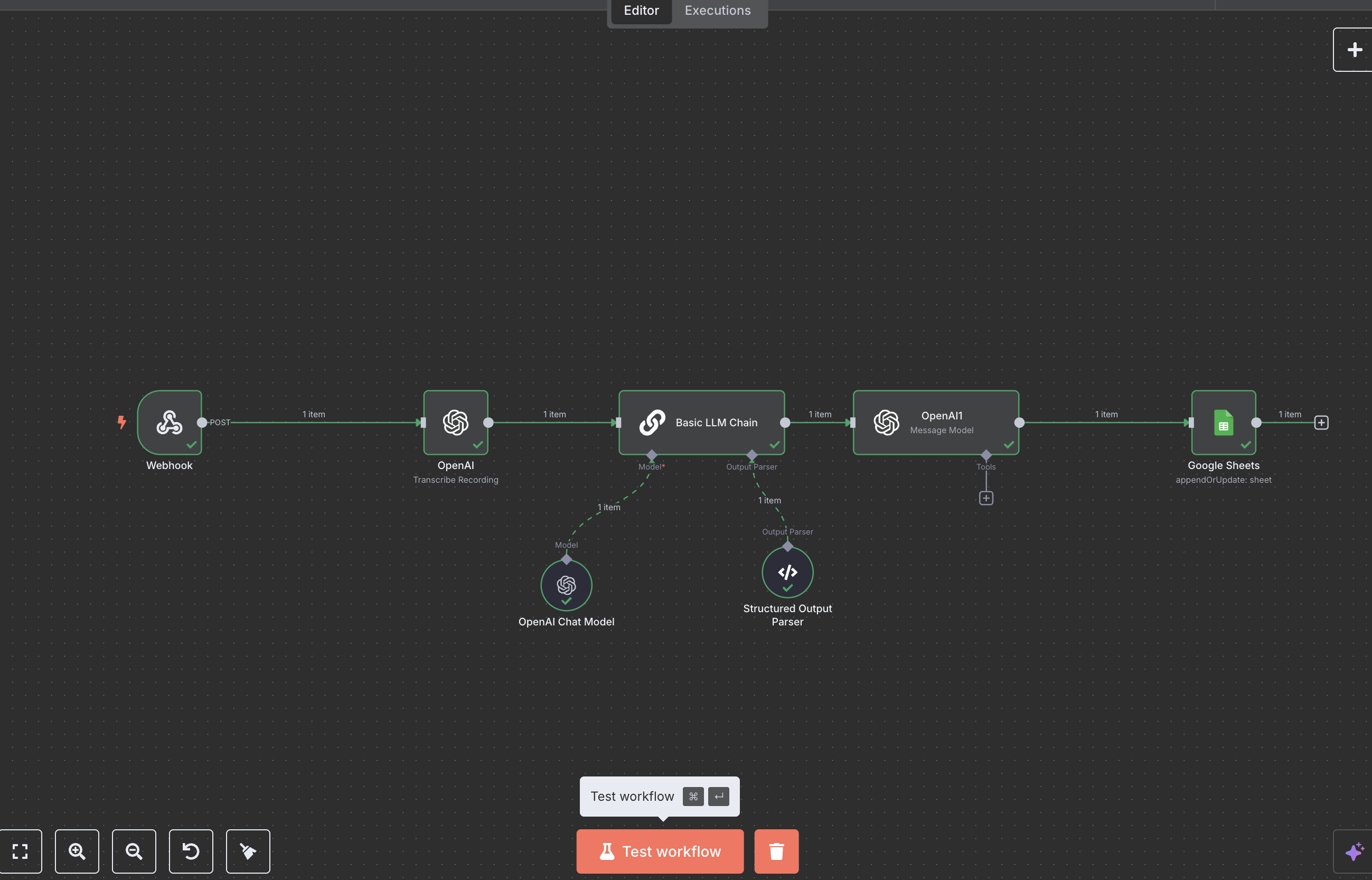Screen dimensions: 1372x880
Task: Zoom in on the canvas
Action: click(77, 851)
